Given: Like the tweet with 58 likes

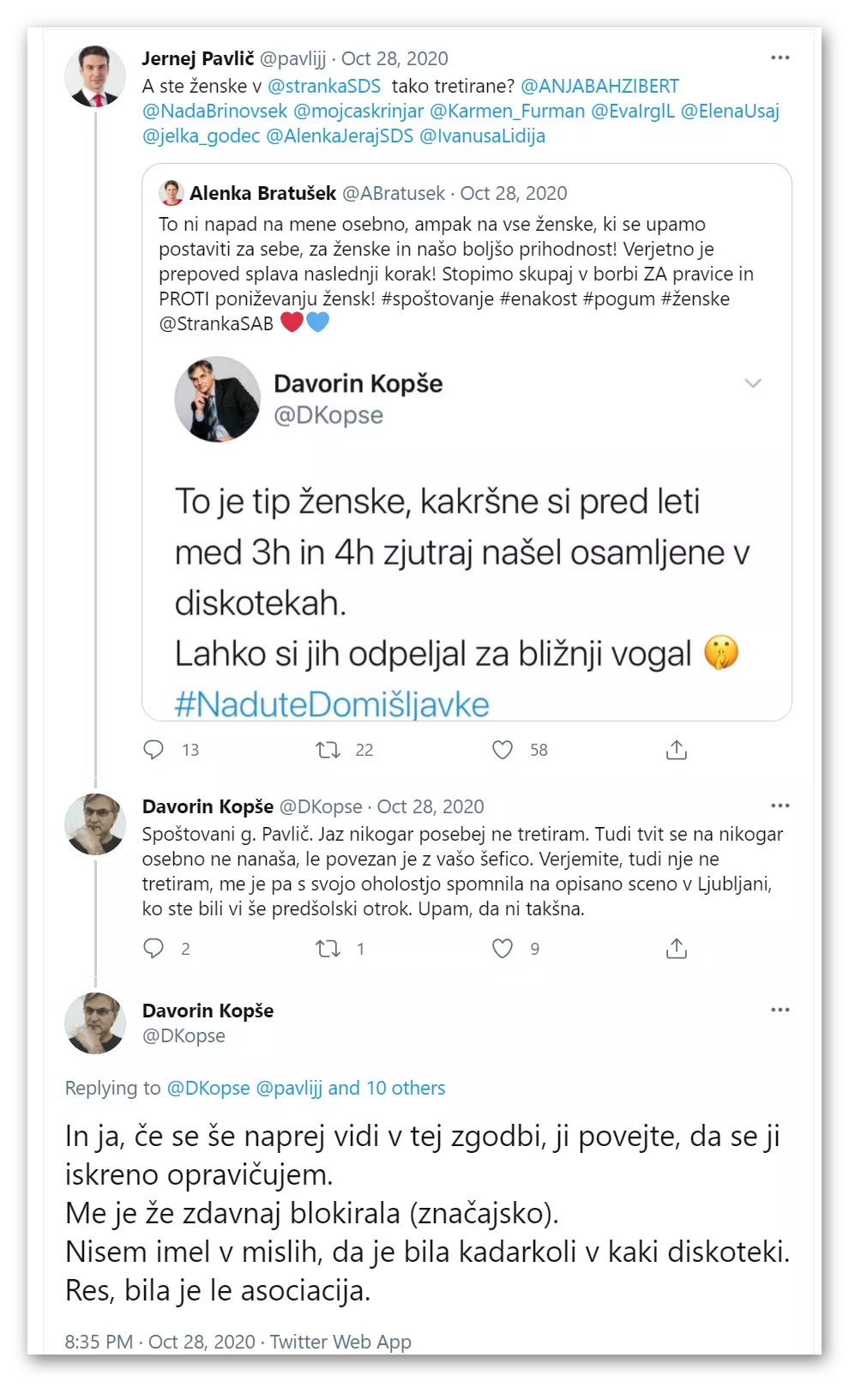Looking at the screenshot, I should coord(503,750).
